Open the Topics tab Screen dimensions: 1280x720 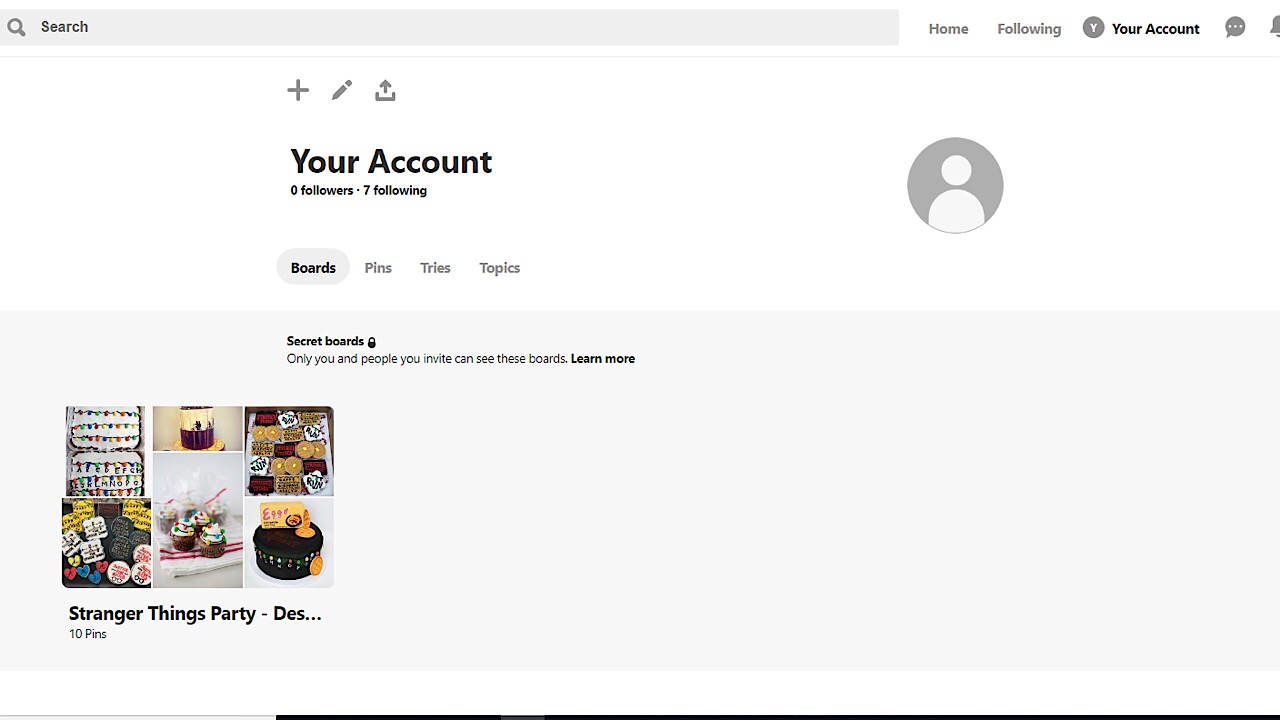pos(499,267)
